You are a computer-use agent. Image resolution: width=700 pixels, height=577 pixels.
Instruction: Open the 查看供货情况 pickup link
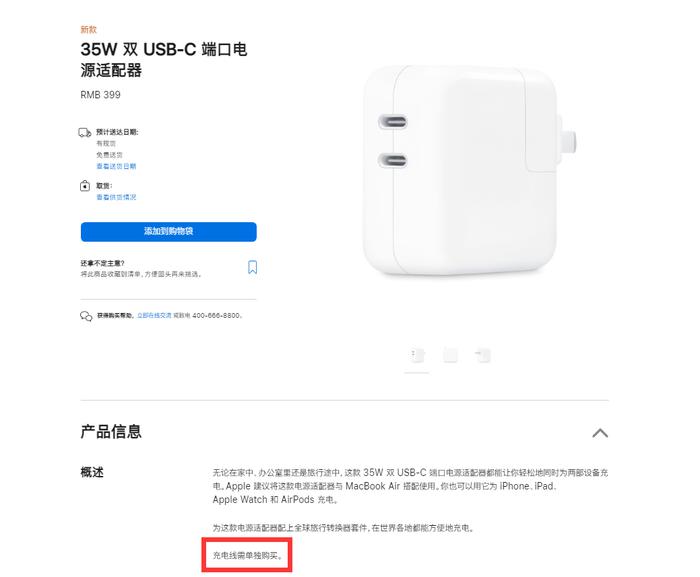point(116,197)
